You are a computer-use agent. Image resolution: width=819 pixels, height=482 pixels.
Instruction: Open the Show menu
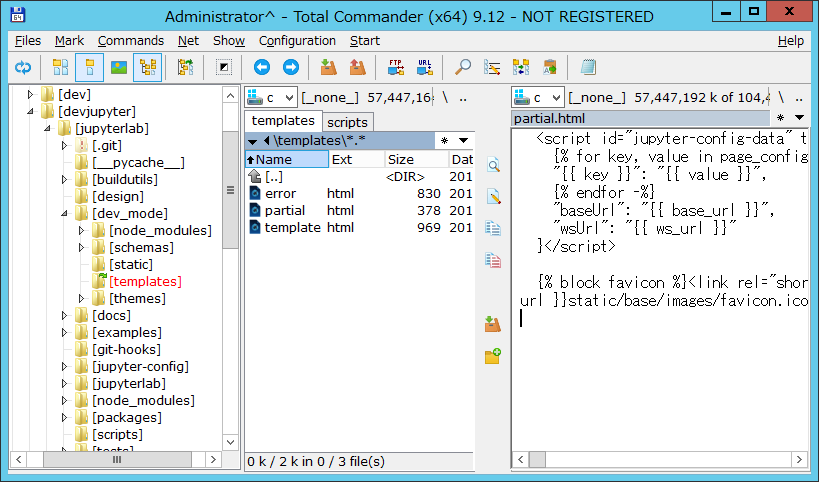229,41
